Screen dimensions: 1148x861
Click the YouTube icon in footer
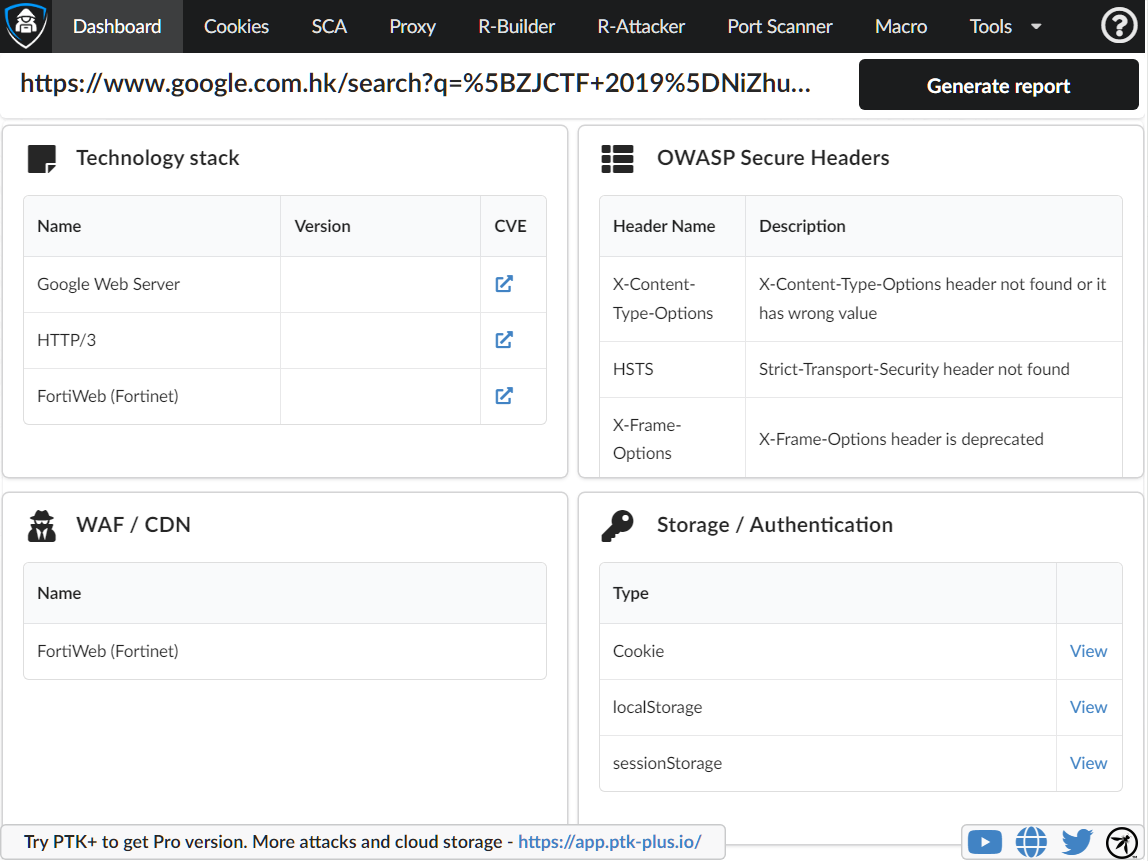(985, 842)
